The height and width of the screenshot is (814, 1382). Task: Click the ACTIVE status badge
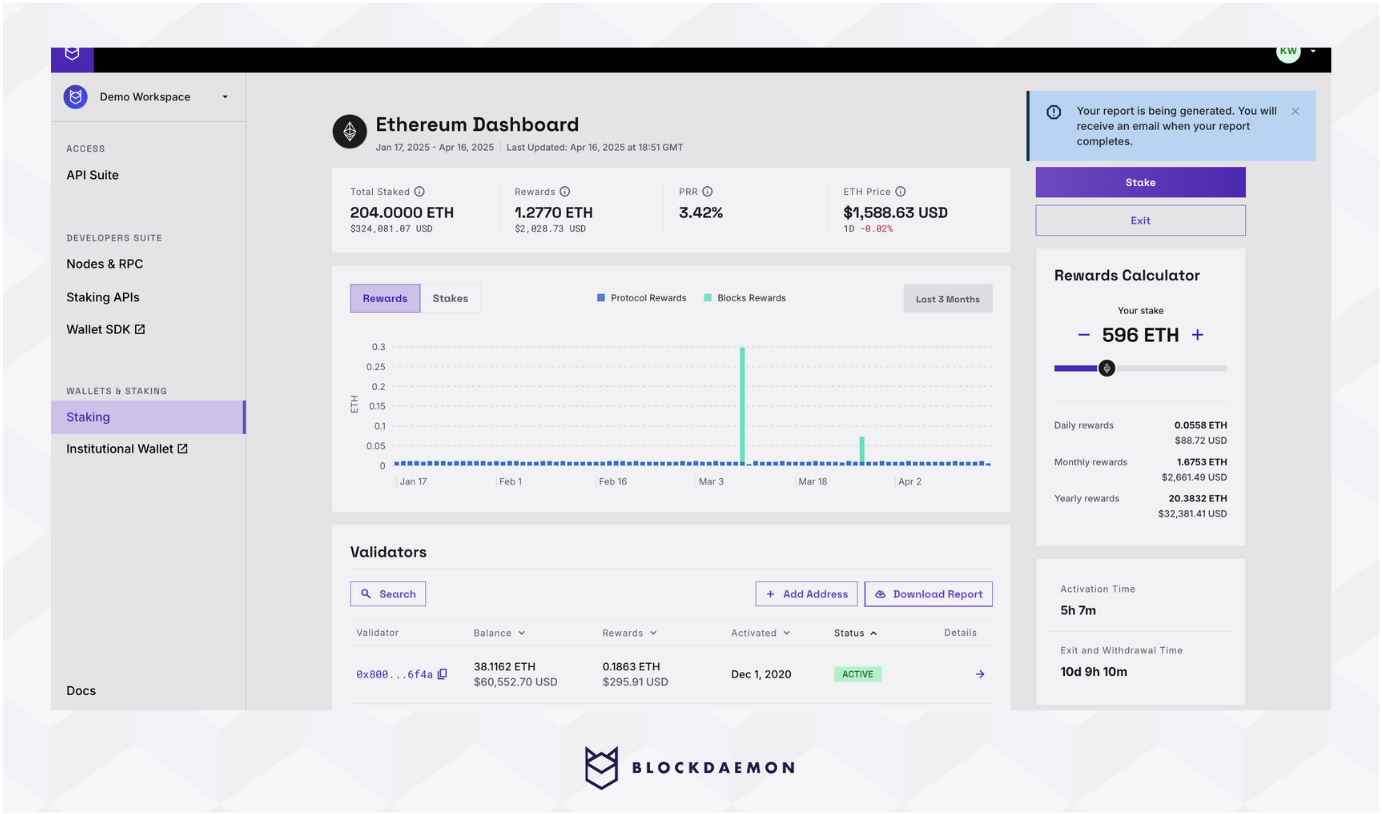tap(858, 674)
